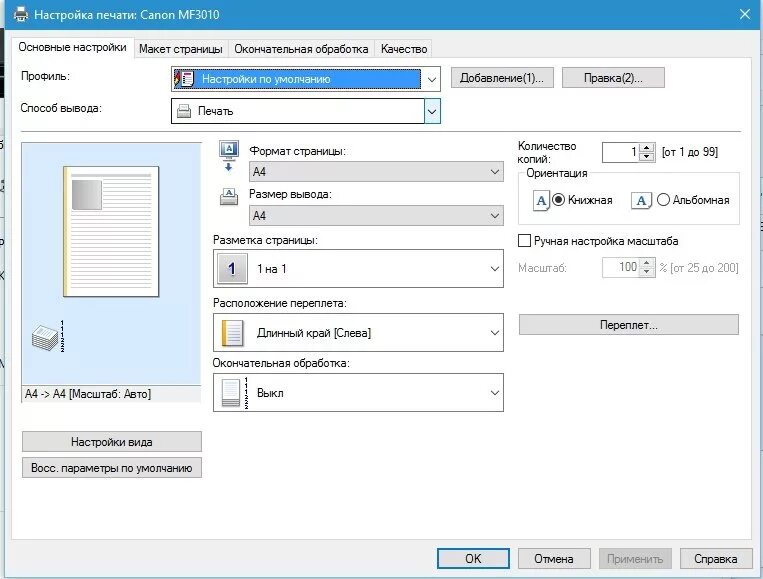Click the page format monitor icon
This screenshot has width=763, height=579.
[229, 156]
